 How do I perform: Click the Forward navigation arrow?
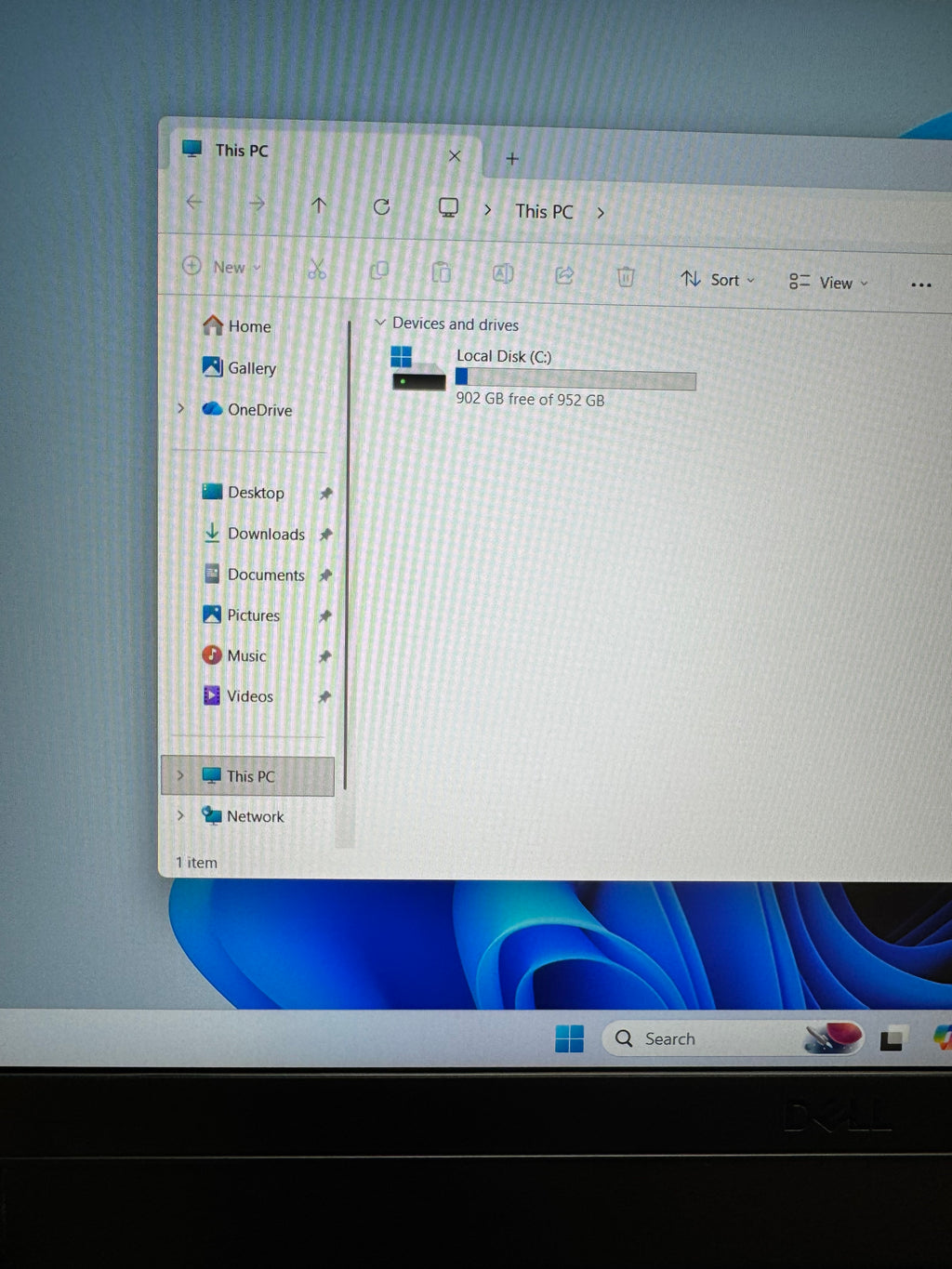pyautogui.click(x=257, y=203)
